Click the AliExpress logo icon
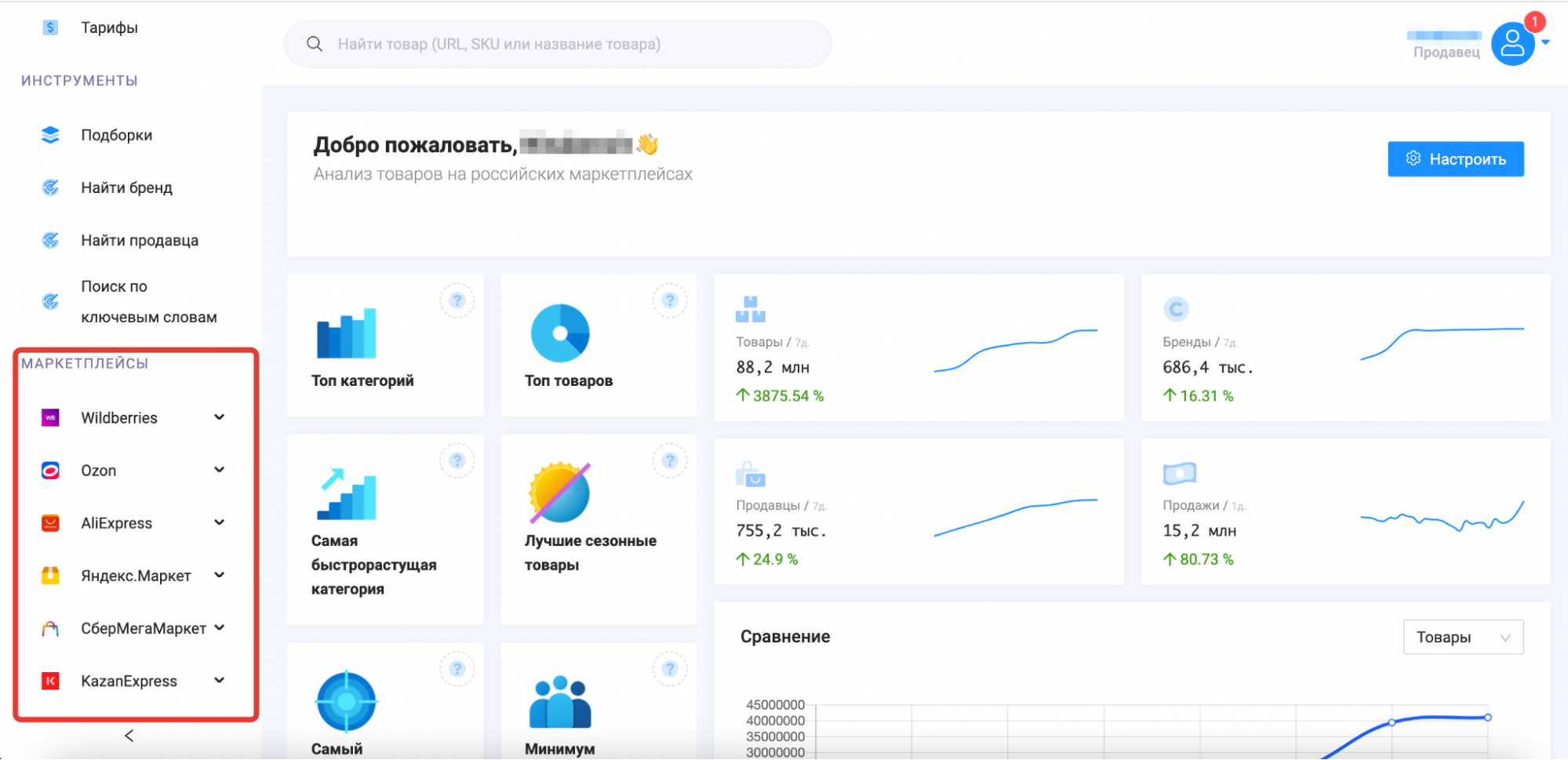 (50, 523)
